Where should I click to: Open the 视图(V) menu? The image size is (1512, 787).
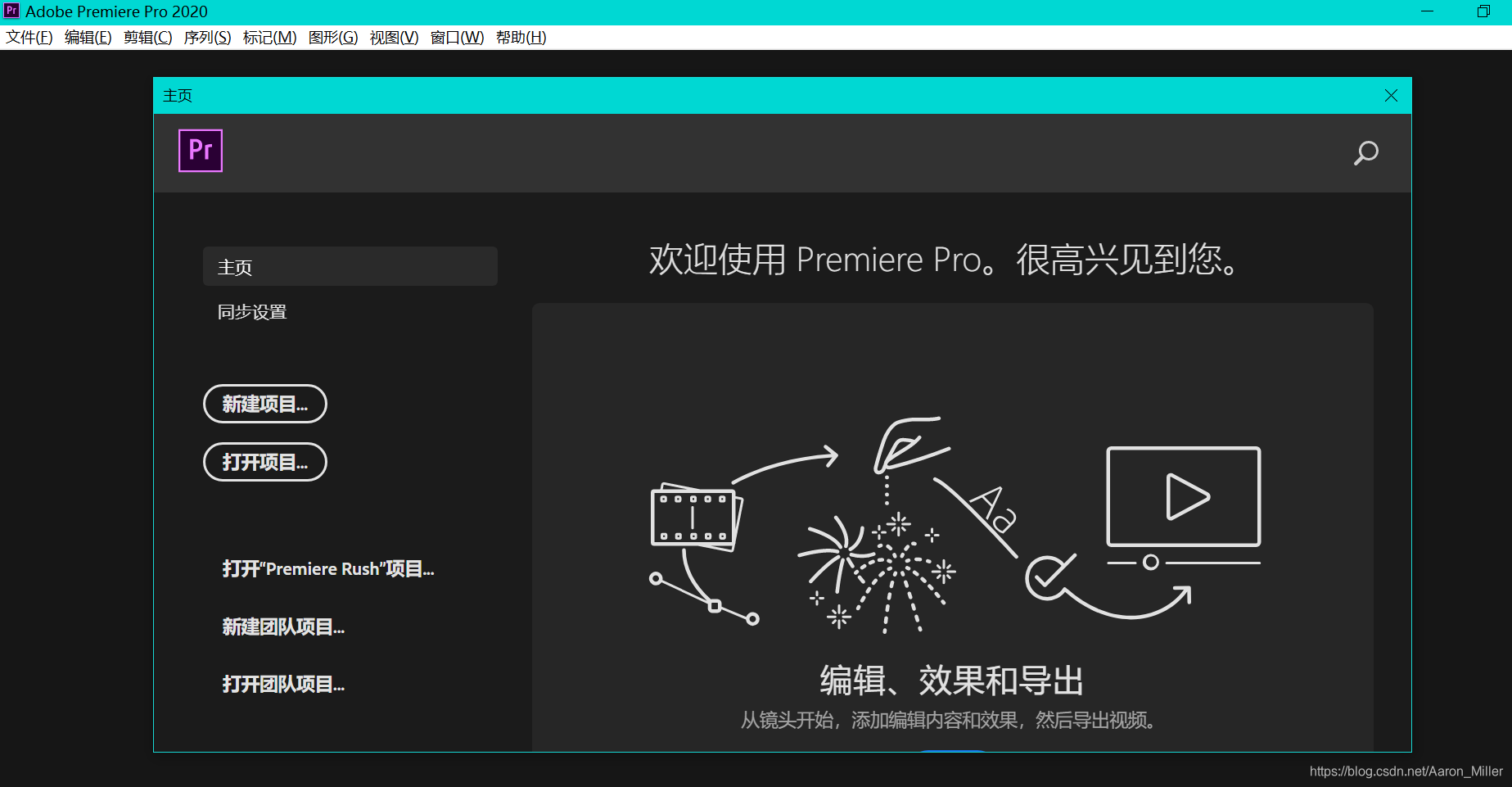pyautogui.click(x=395, y=38)
